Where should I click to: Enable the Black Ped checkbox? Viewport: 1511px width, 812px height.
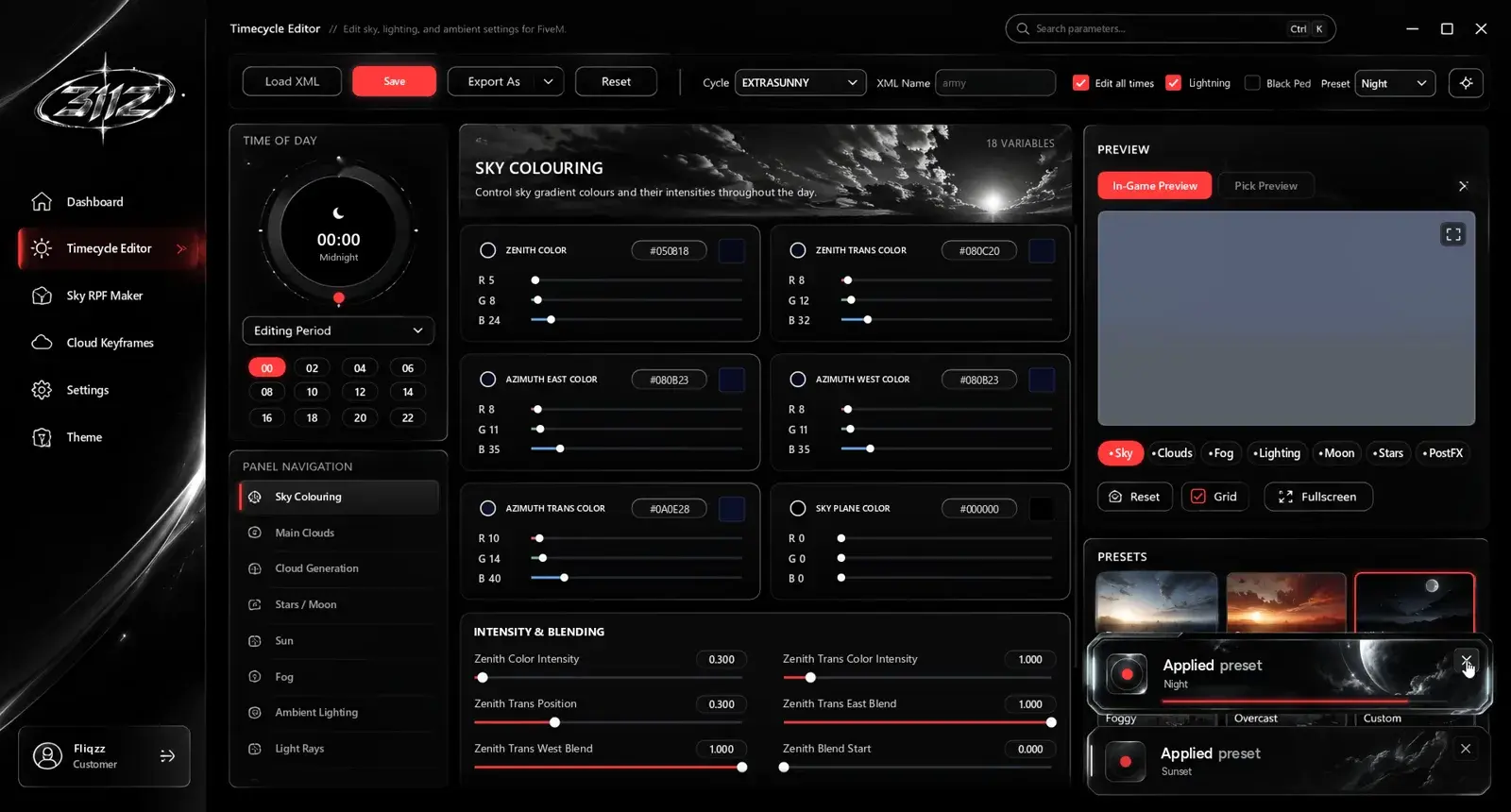pyautogui.click(x=1252, y=83)
